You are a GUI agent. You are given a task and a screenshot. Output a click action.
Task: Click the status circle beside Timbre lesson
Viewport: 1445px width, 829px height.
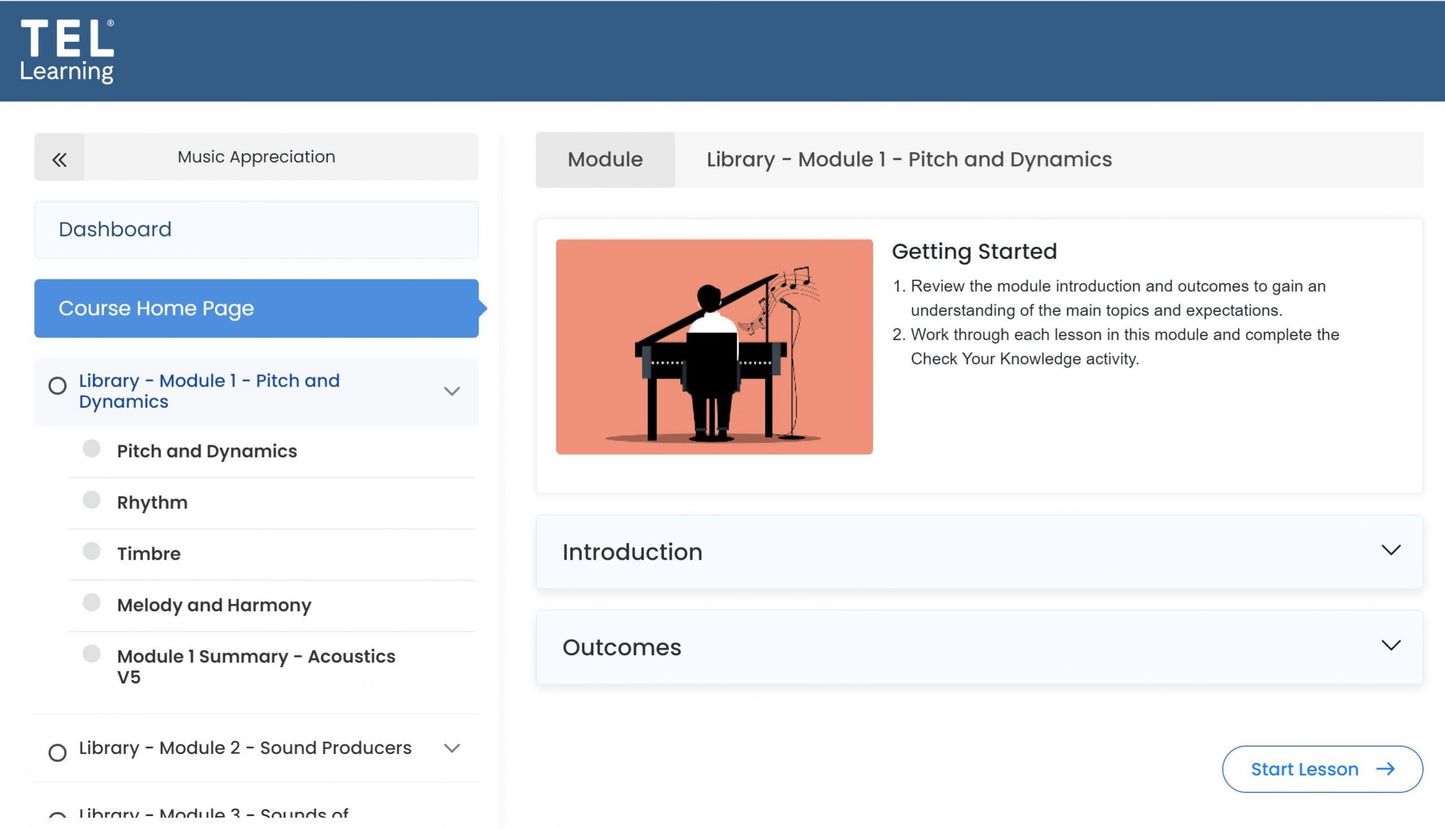(x=92, y=551)
